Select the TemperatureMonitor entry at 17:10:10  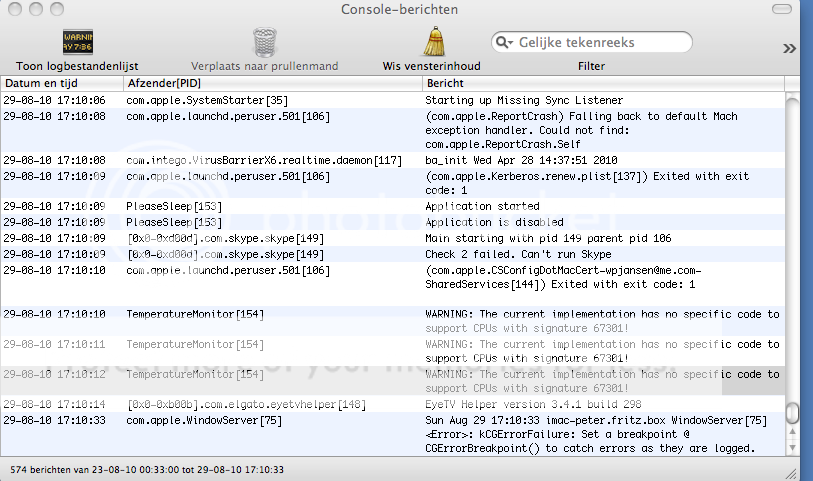click(195, 314)
